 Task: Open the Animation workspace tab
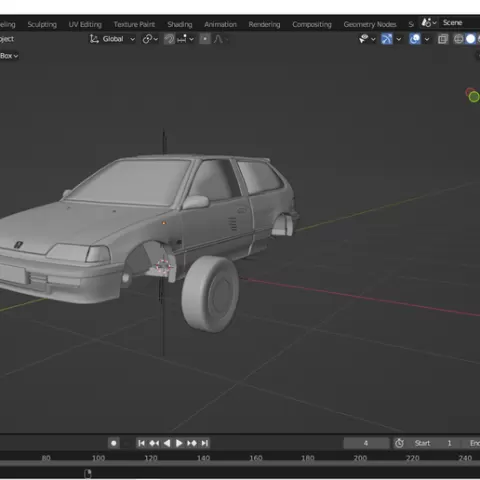coord(220,24)
